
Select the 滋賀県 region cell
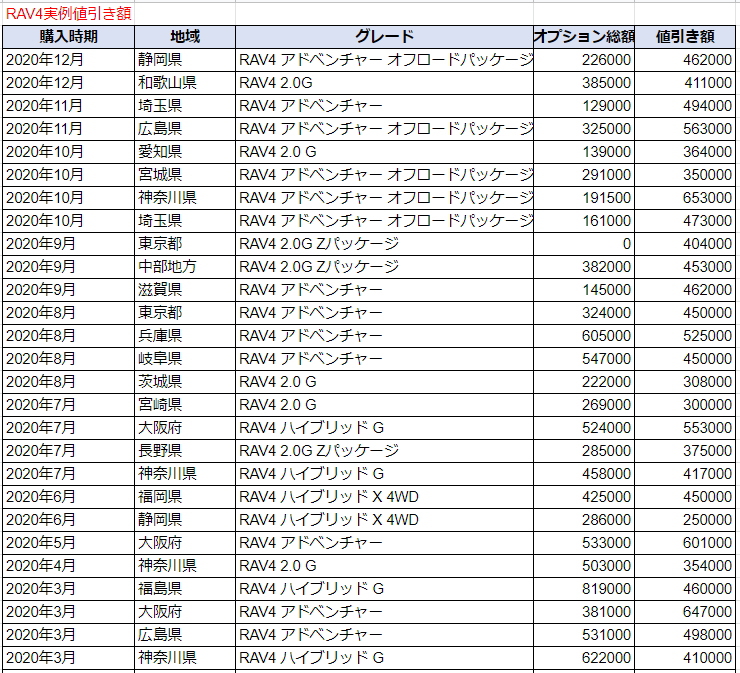185,290
